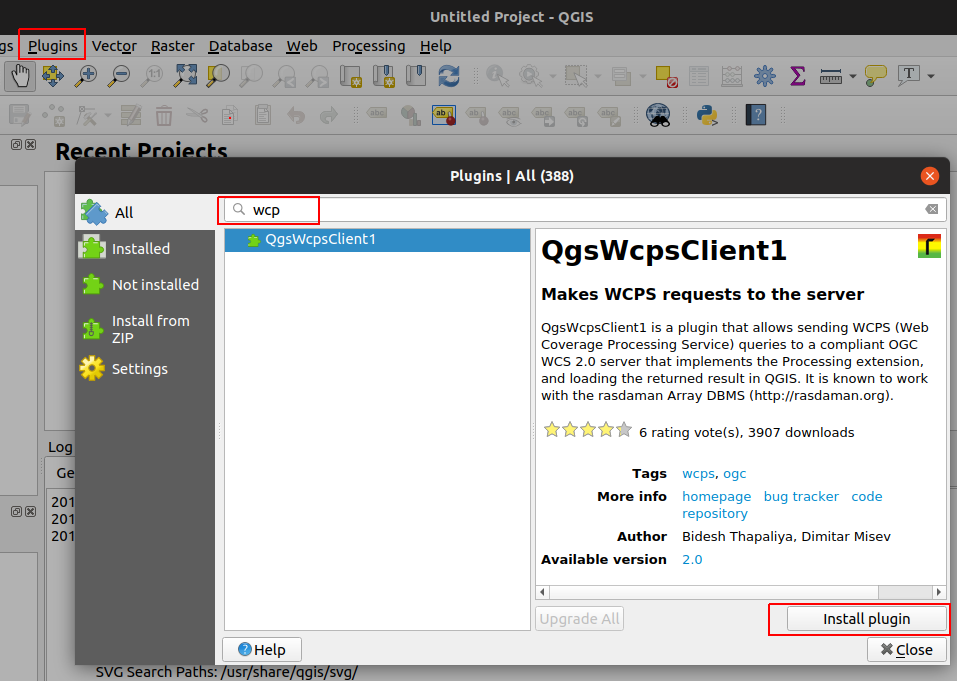Open the Install from ZIP tab
Image resolution: width=957 pixels, height=681 pixels.
pyautogui.click(x=145, y=329)
